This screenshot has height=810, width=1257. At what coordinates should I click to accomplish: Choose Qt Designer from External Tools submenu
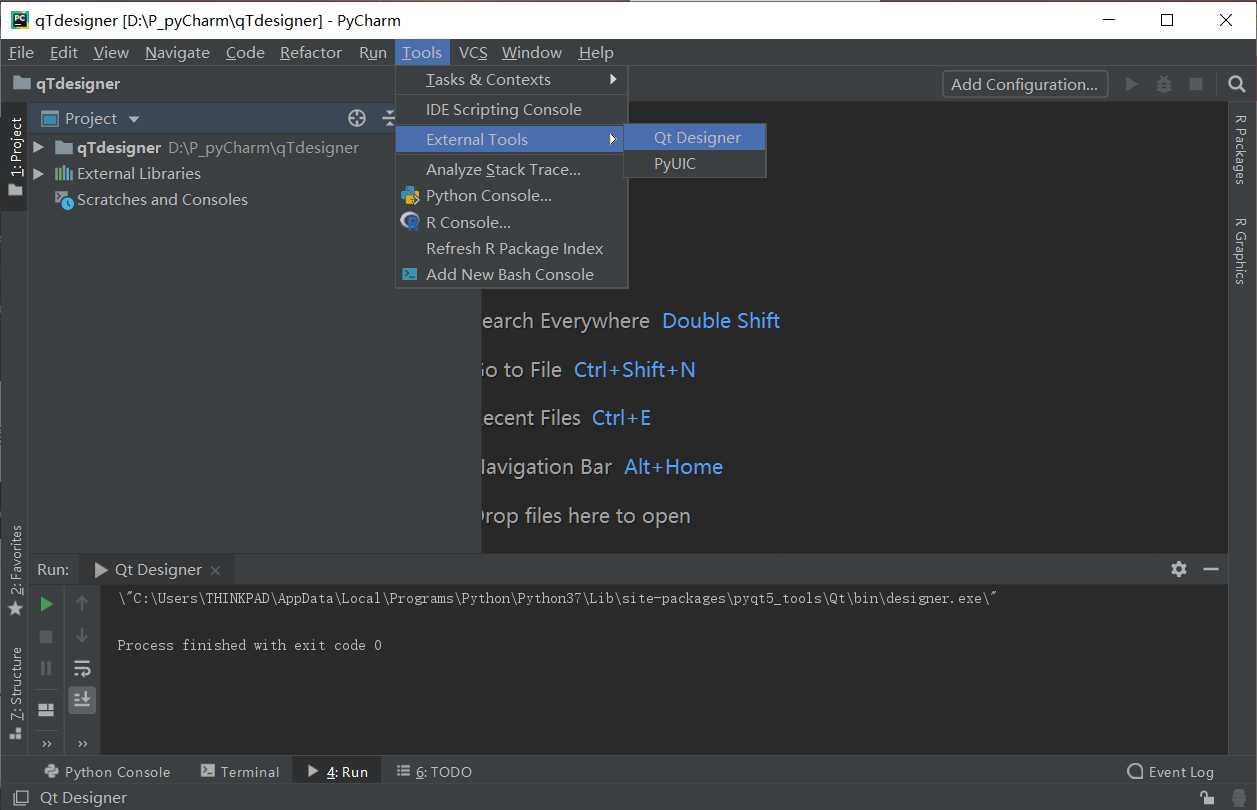click(695, 138)
